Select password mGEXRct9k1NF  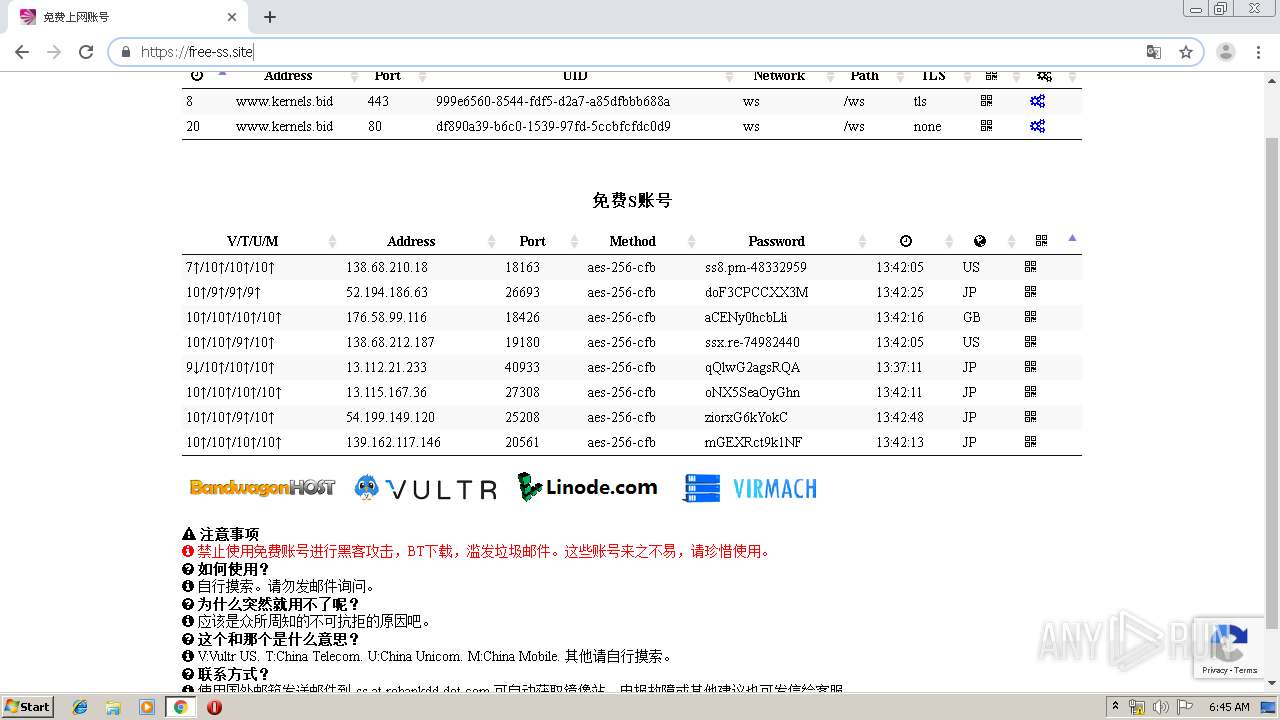[x=753, y=442]
